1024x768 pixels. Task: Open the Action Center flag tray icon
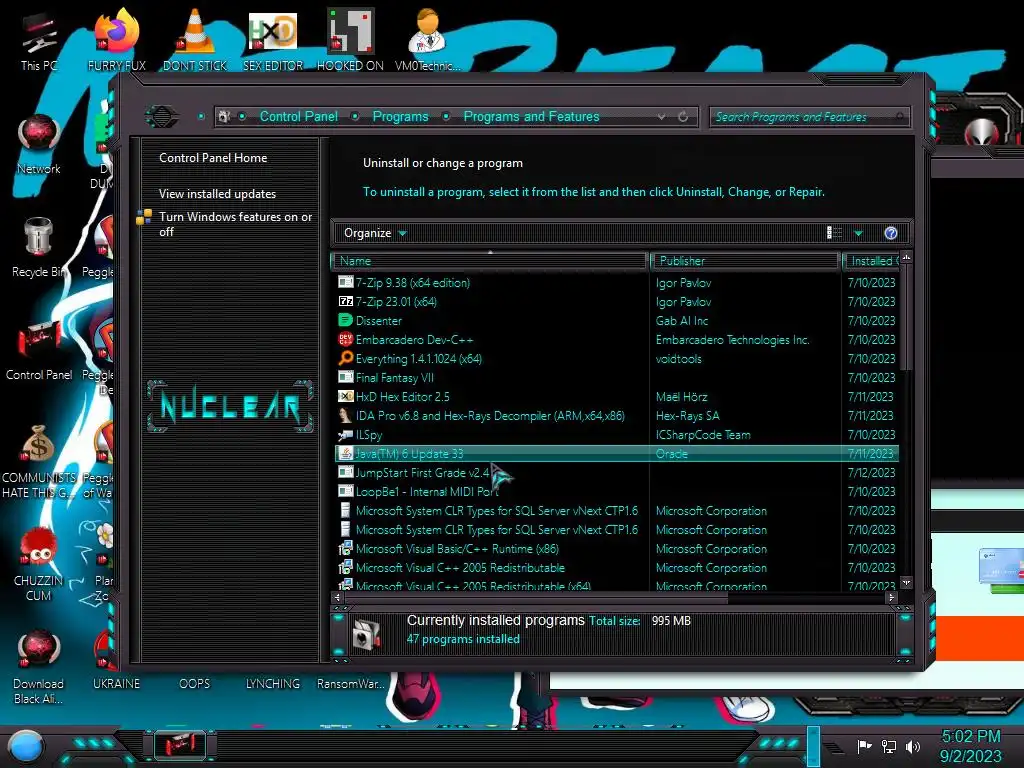(864, 746)
